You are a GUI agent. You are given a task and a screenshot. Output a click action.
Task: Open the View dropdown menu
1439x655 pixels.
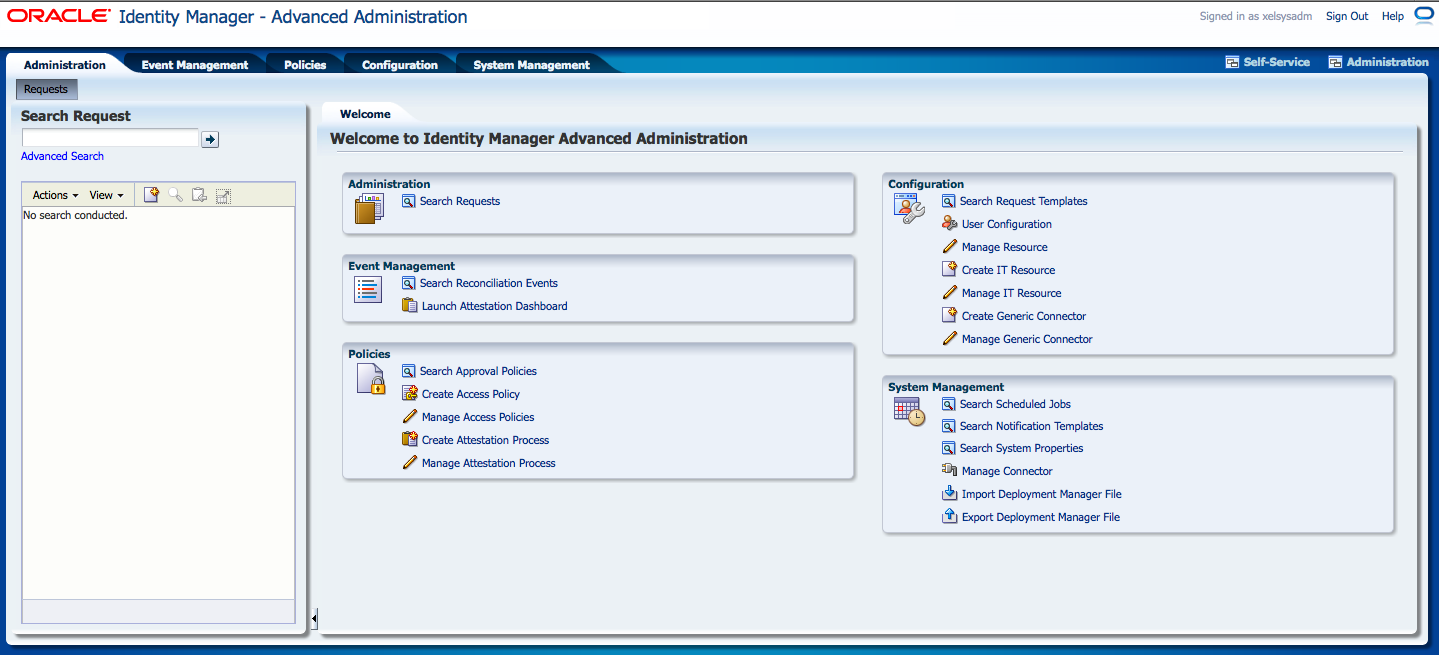[x=106, y=195]
